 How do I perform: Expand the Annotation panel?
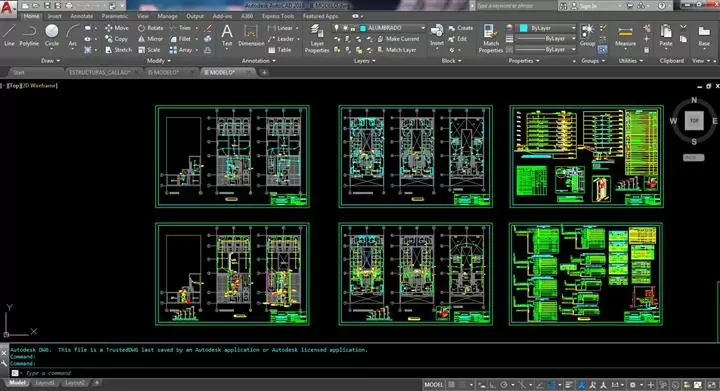pyautogui.click(x=259, y=61)
